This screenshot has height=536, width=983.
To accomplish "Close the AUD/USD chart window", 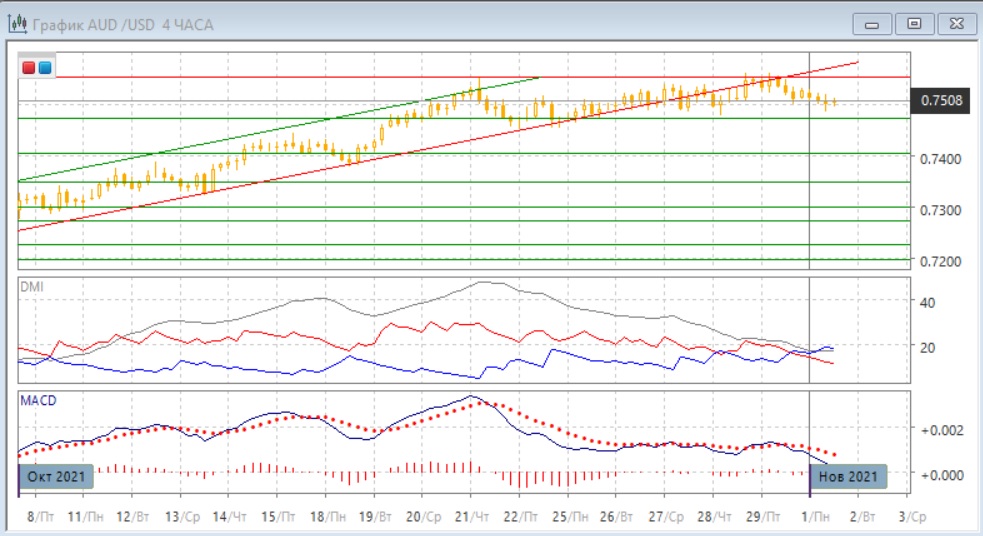I will point(953,23).
